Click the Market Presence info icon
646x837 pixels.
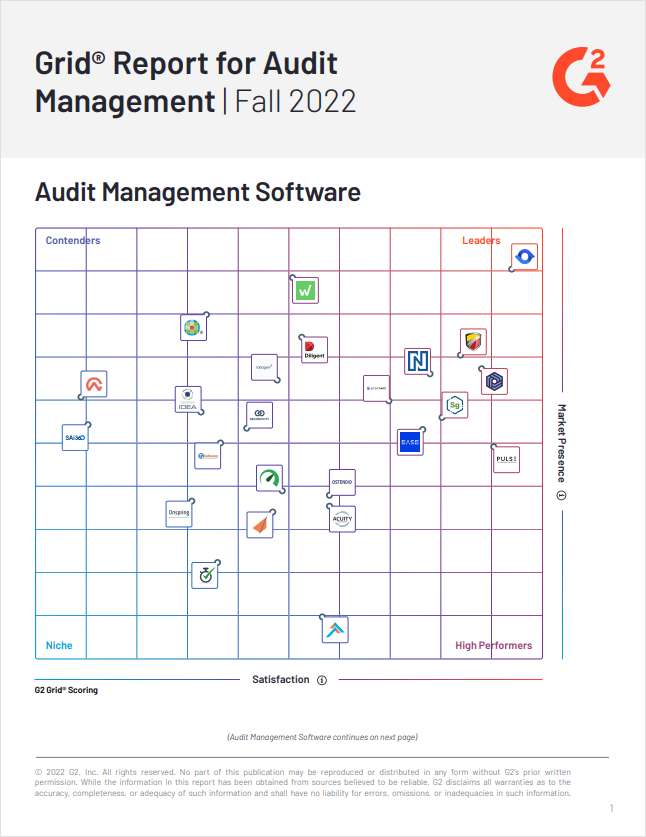(x=561, y=495)
